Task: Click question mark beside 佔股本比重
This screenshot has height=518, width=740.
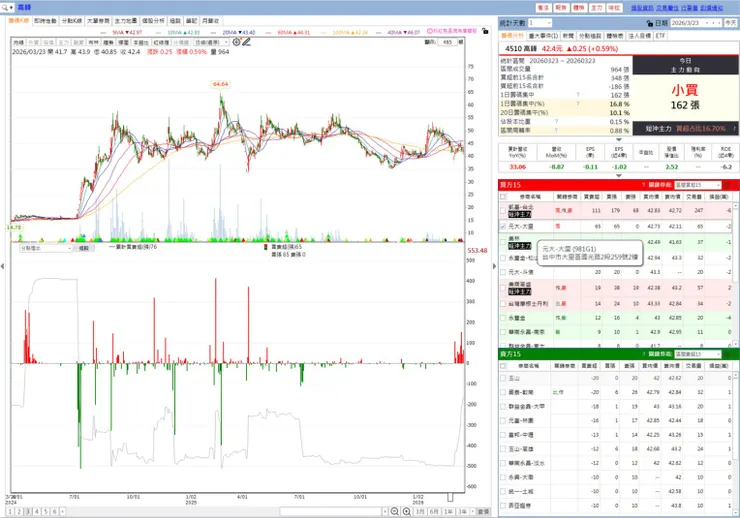Action: tap(556, 122)
